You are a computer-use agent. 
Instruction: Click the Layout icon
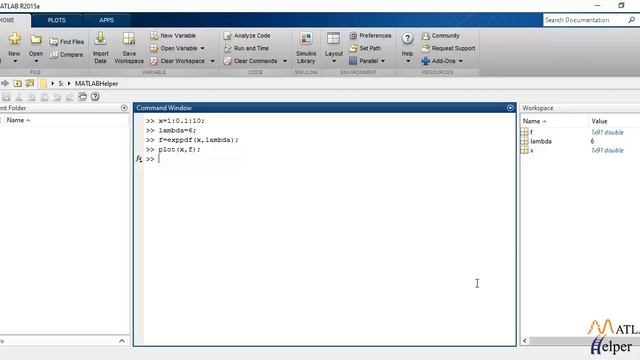(333, 39)
